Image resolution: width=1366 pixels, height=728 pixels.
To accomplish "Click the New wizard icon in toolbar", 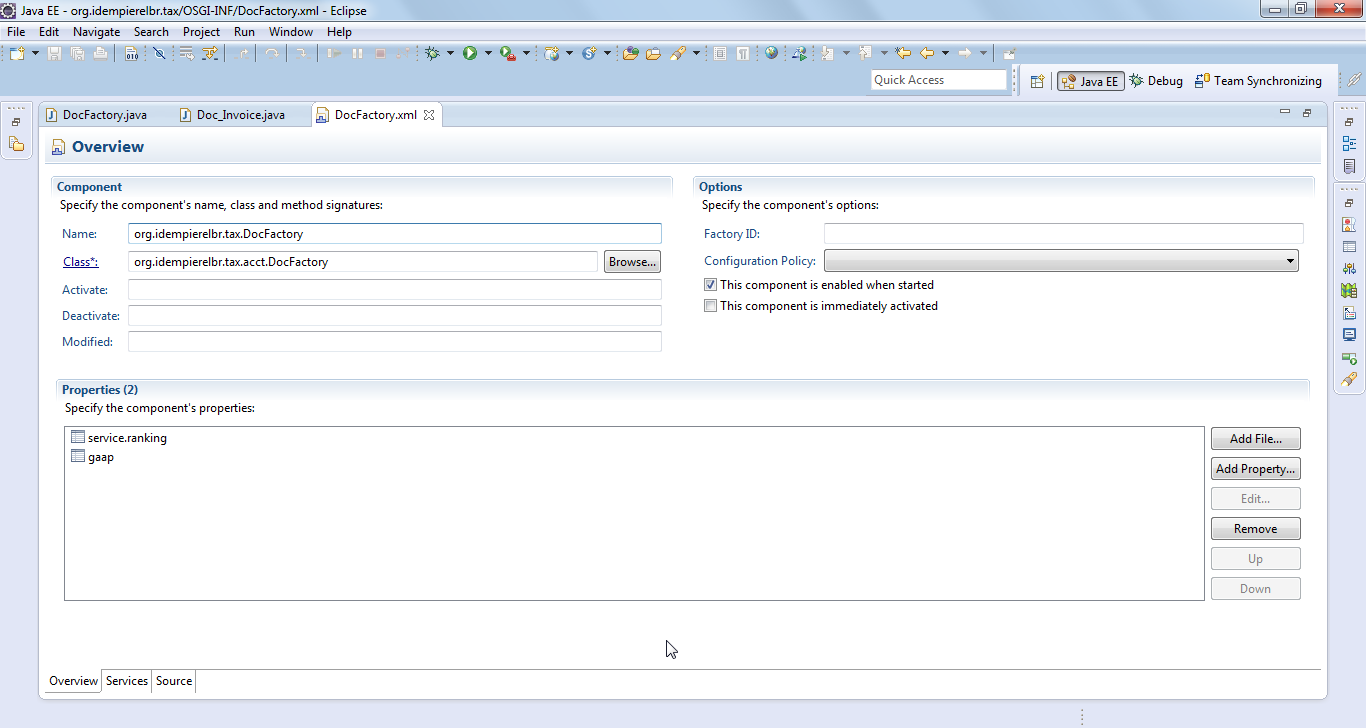I will click(x=17, y=53).
